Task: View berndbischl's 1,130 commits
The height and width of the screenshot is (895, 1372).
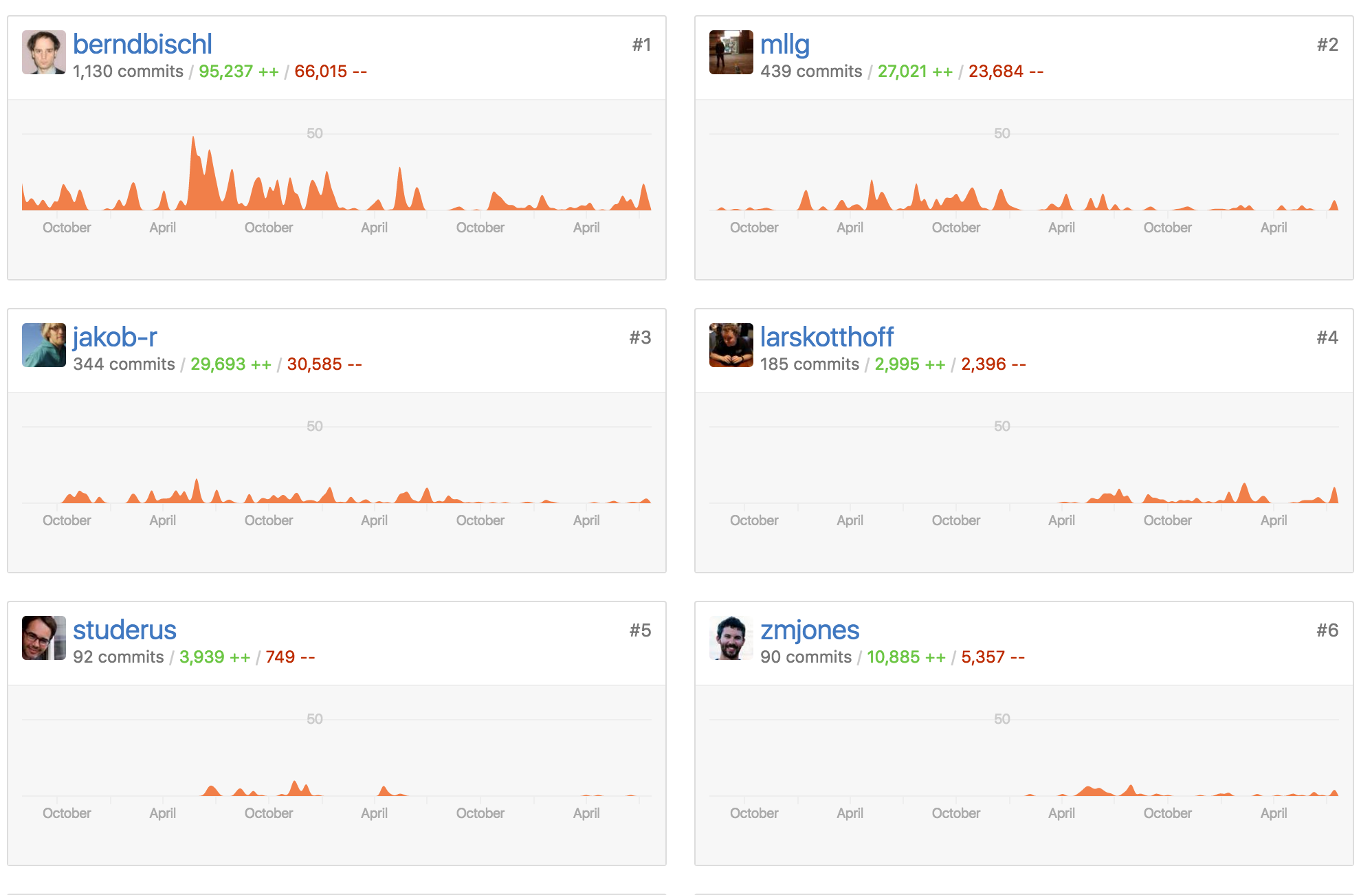Action: 128,71
